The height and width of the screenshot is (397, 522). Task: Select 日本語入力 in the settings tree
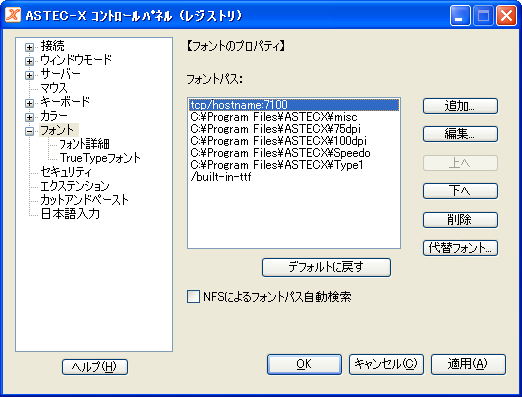pyautogui.click(x=70, y=214)
